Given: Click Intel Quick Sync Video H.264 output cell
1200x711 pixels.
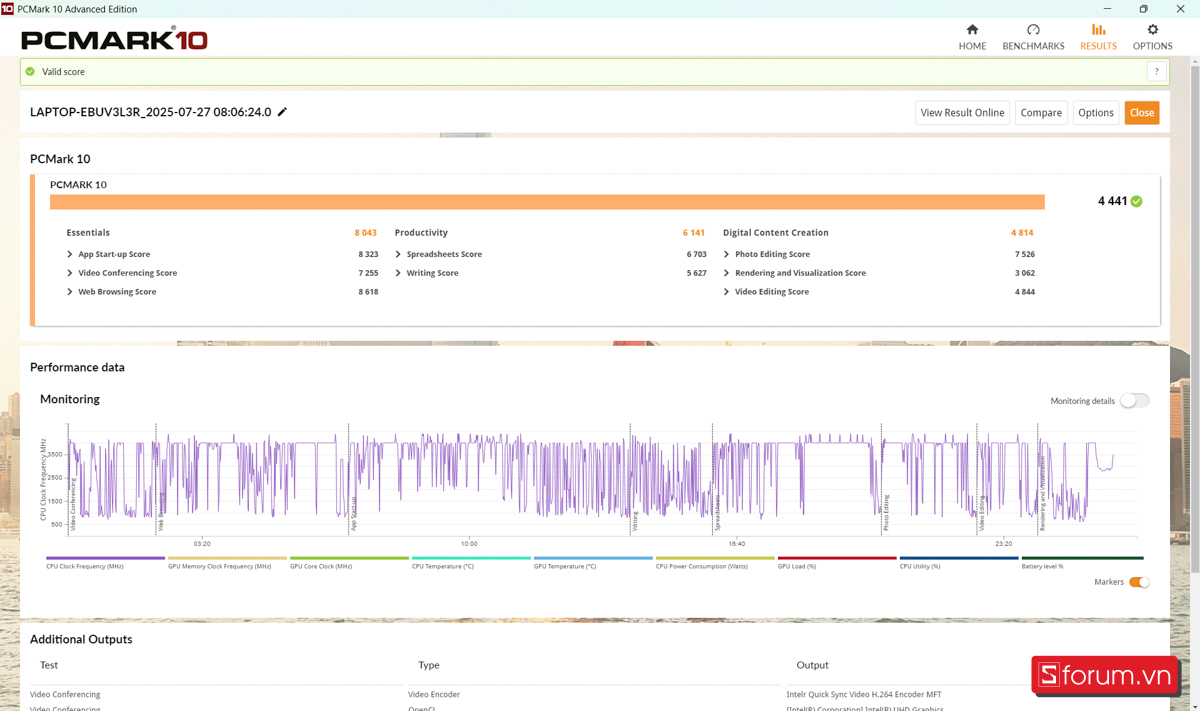Looking at the screenshot, I should [x=864, y=694].
